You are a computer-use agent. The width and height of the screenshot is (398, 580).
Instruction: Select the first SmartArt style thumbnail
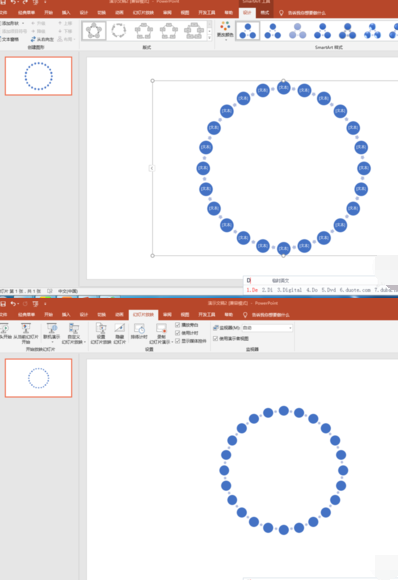(x=247, y=31)
